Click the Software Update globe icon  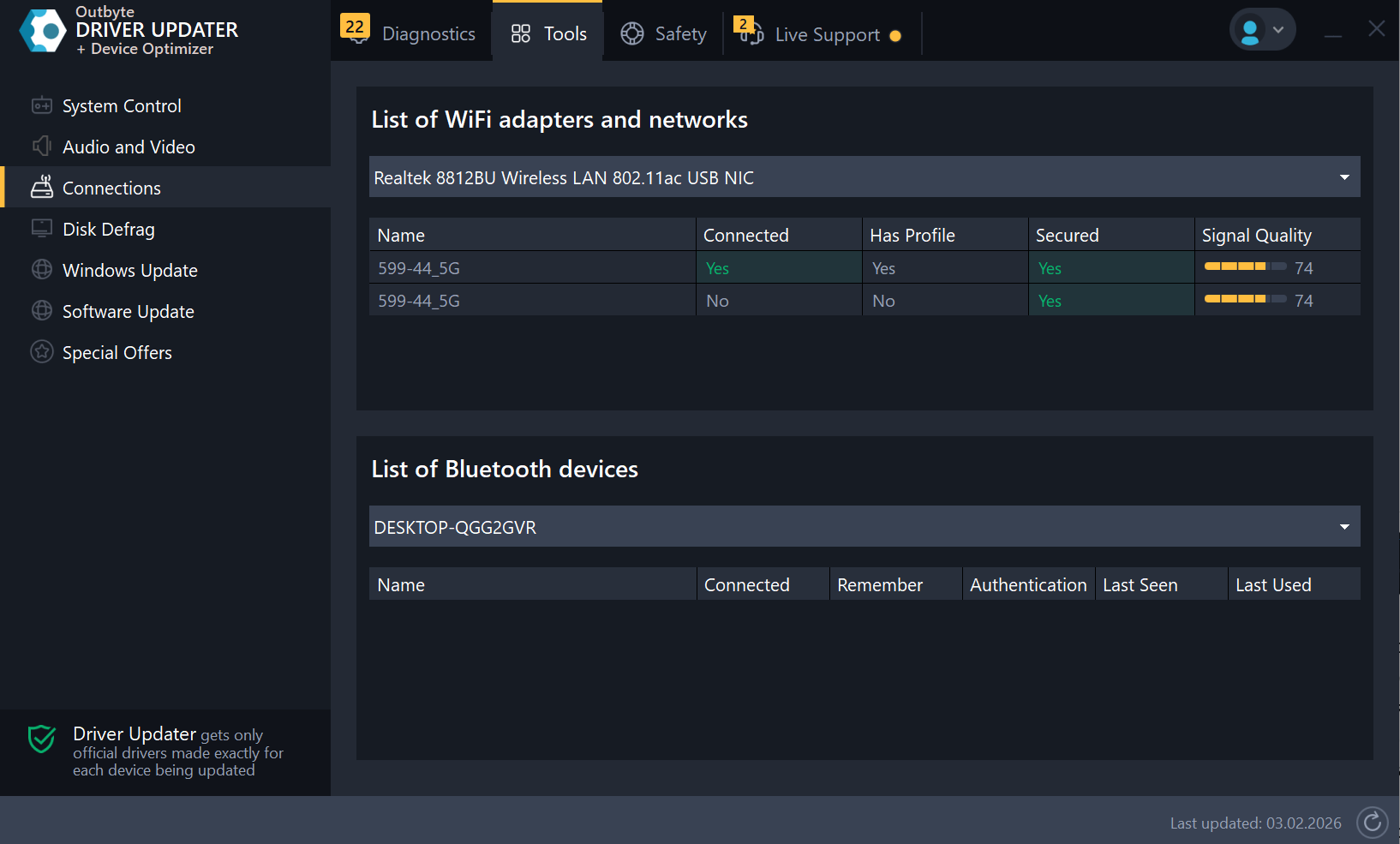click(41, 311)
